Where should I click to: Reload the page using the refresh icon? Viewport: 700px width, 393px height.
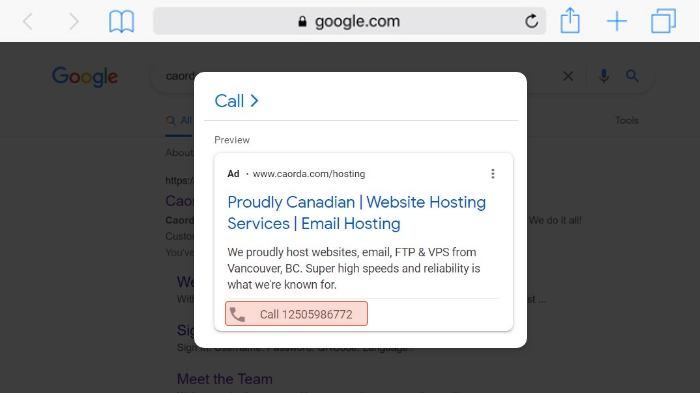531,21
